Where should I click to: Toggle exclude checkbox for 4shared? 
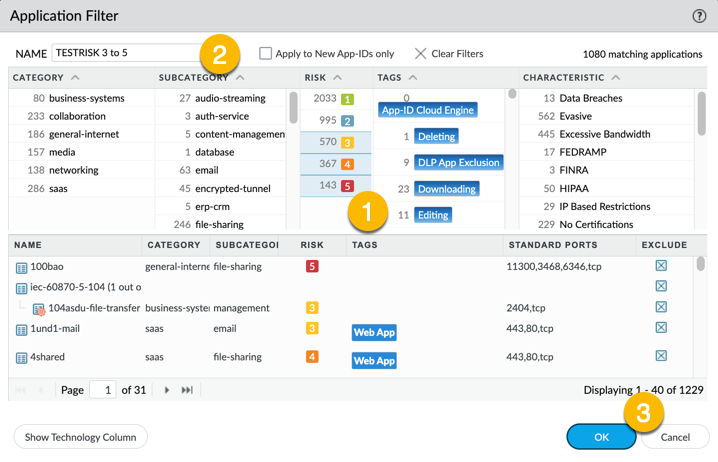(x=661, y=356)
